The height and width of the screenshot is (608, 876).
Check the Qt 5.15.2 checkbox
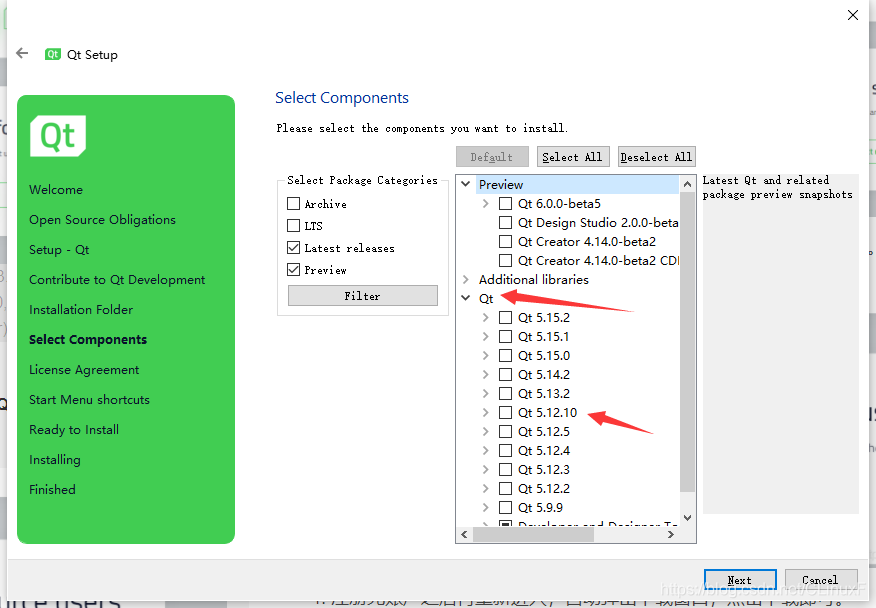(505, 317)
